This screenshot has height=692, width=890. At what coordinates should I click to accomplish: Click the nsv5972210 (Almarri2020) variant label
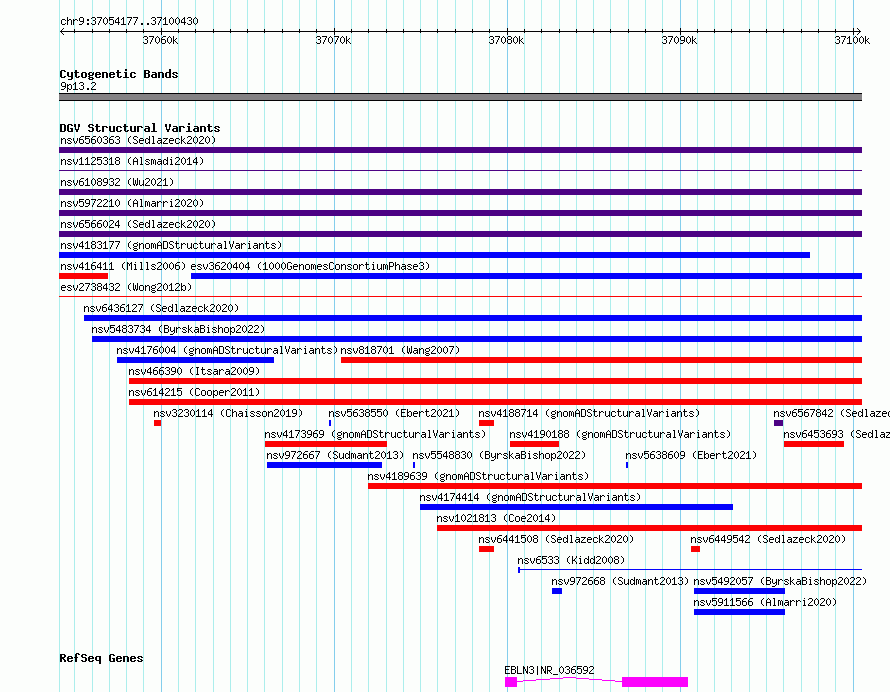click(132, 203)
